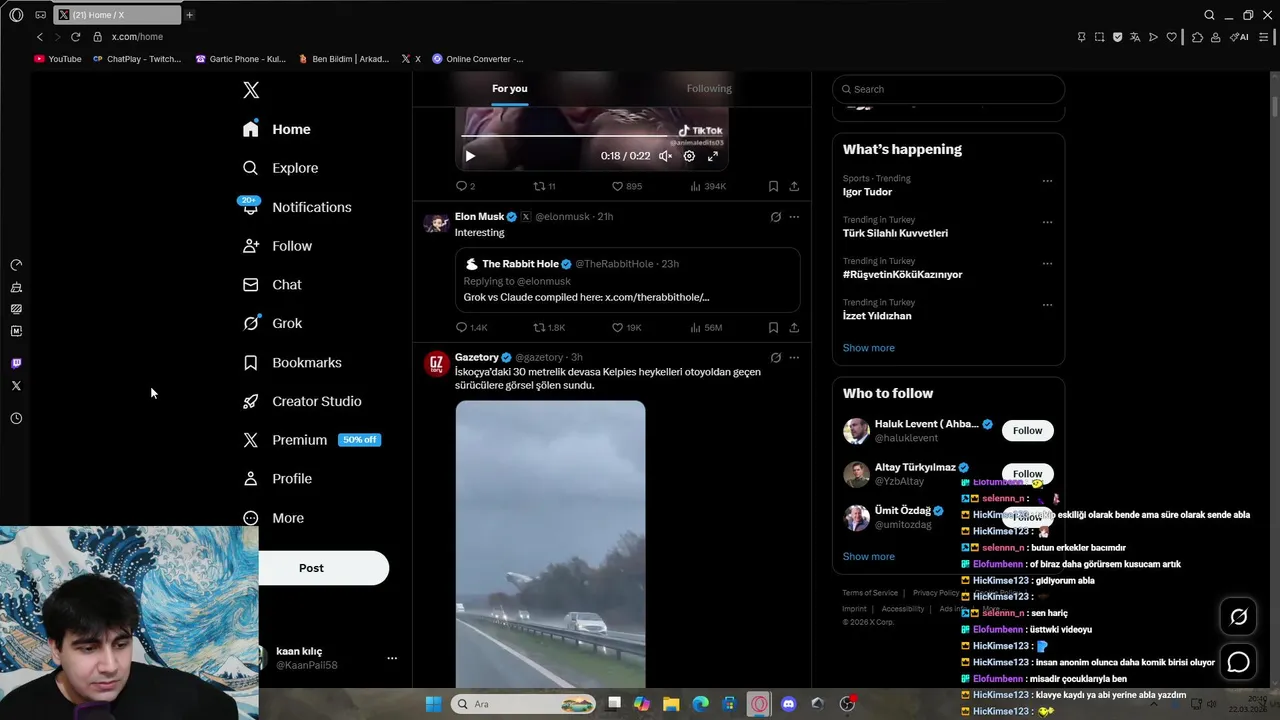Open YouTube bookmark
1280x720 pixels.
[x=58, y=59]
